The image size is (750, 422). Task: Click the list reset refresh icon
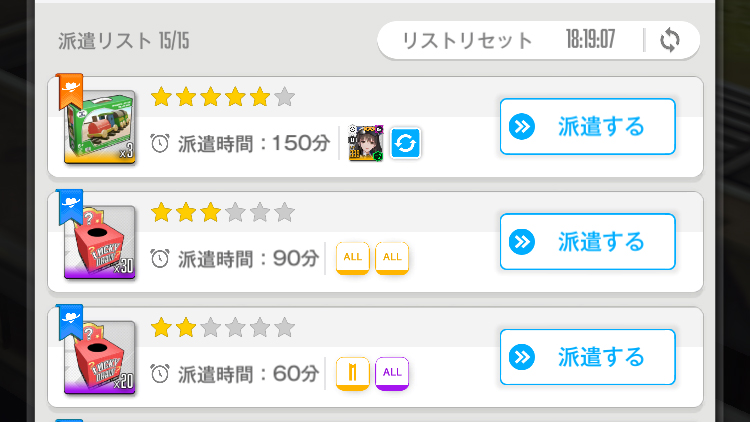[670, 41]
